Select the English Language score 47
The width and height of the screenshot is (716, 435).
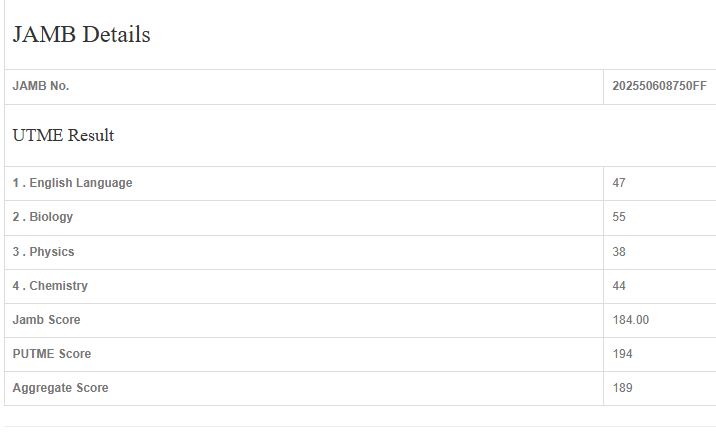[619, 183]
